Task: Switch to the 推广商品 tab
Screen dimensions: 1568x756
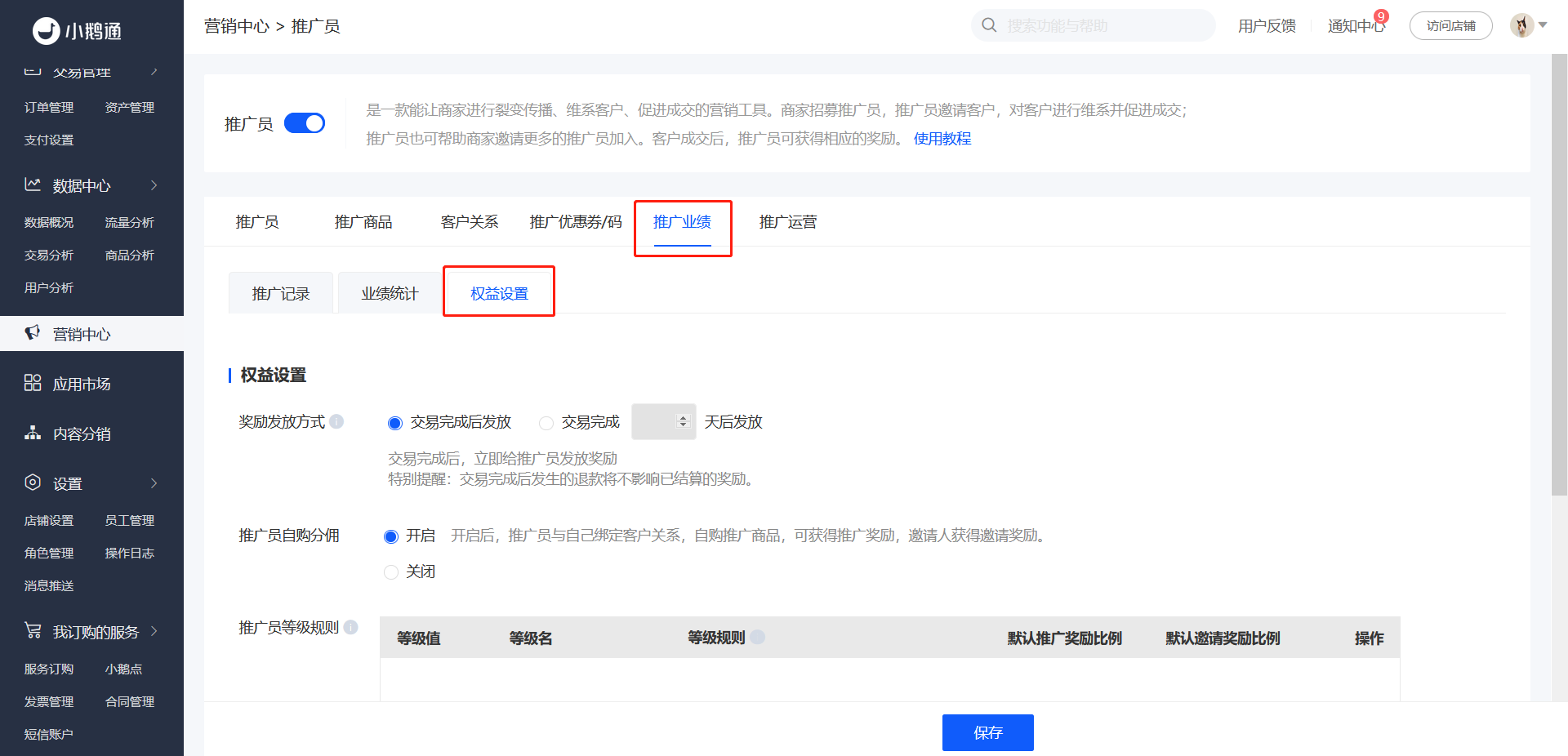Action: (x=363, y=222)
